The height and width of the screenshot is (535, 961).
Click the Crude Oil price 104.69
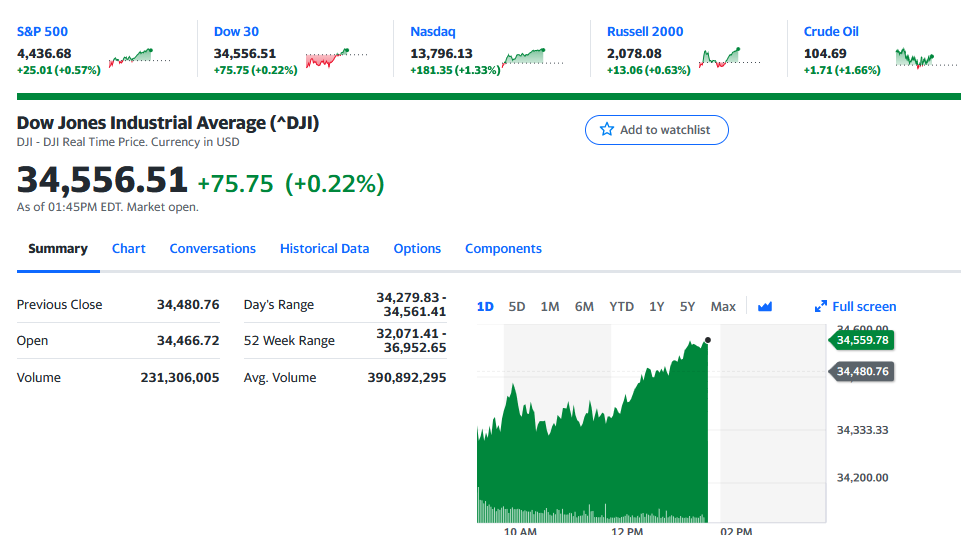[x=825, y=54]
